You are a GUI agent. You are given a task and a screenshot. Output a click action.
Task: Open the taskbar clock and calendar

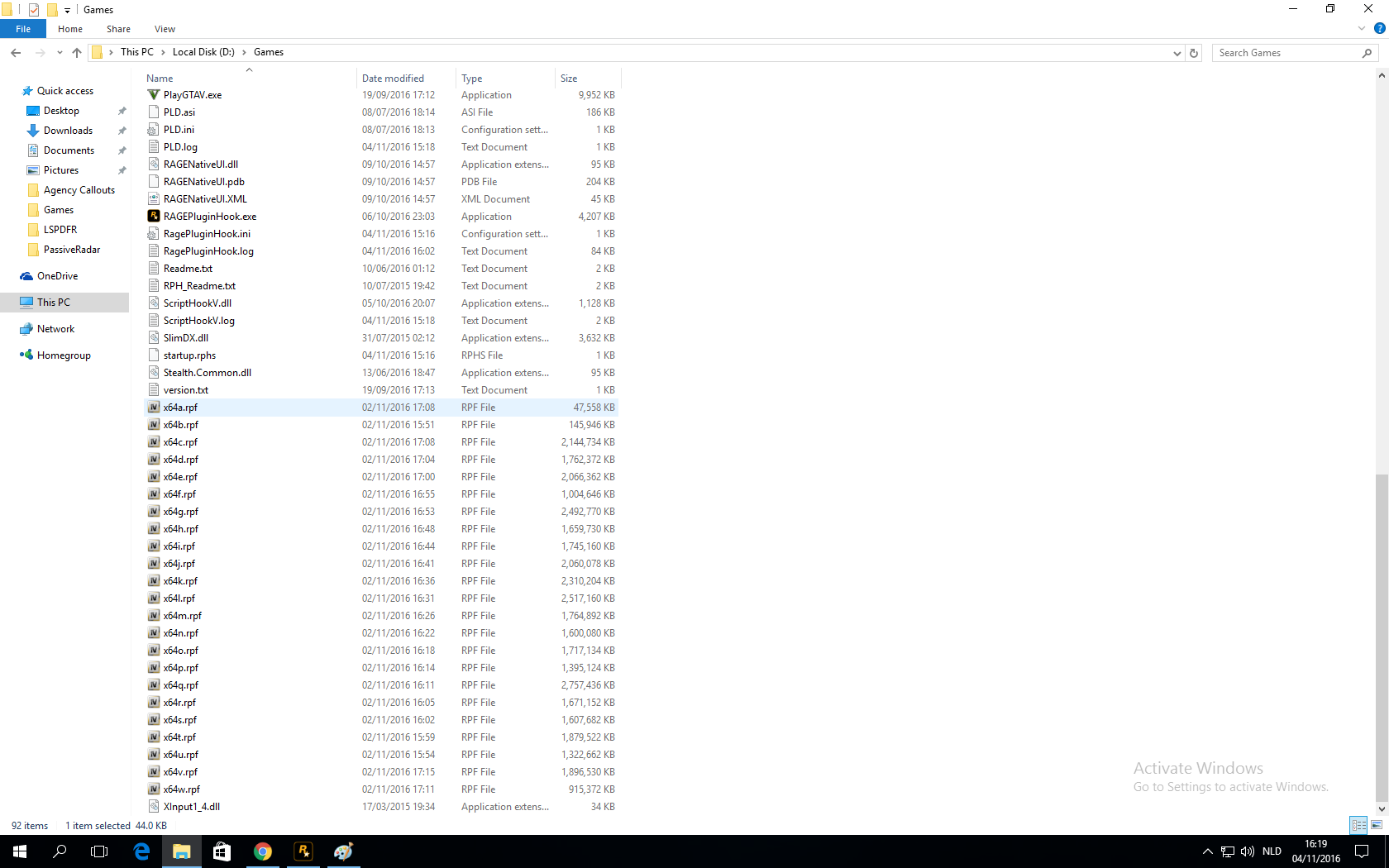tap(1316, 851)
